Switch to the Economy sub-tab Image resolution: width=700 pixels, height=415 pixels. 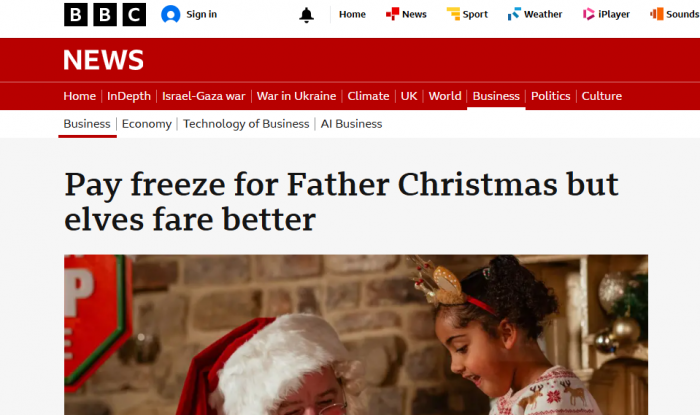(146, 124)
